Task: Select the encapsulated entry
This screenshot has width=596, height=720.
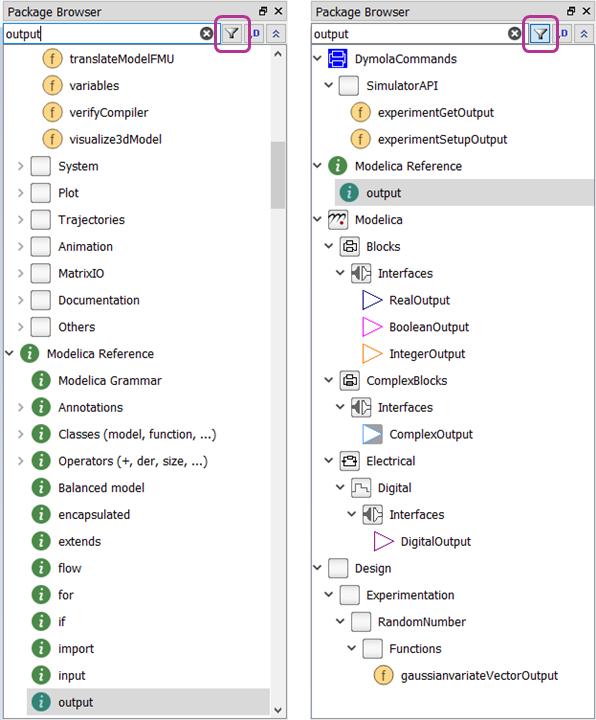Action: coord(94,514)
